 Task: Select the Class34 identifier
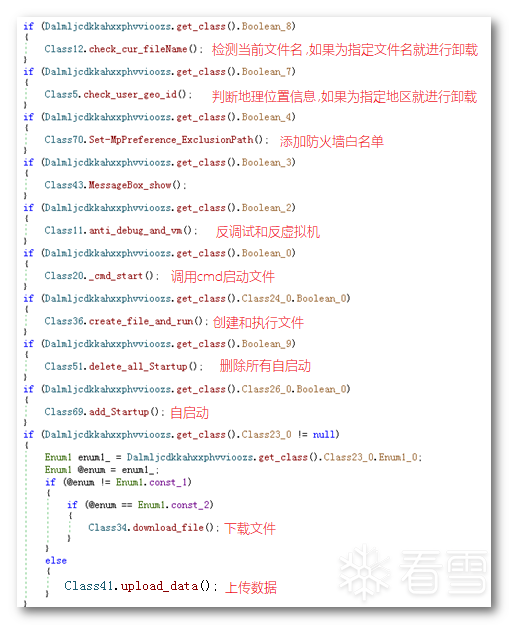coord(108,528)
